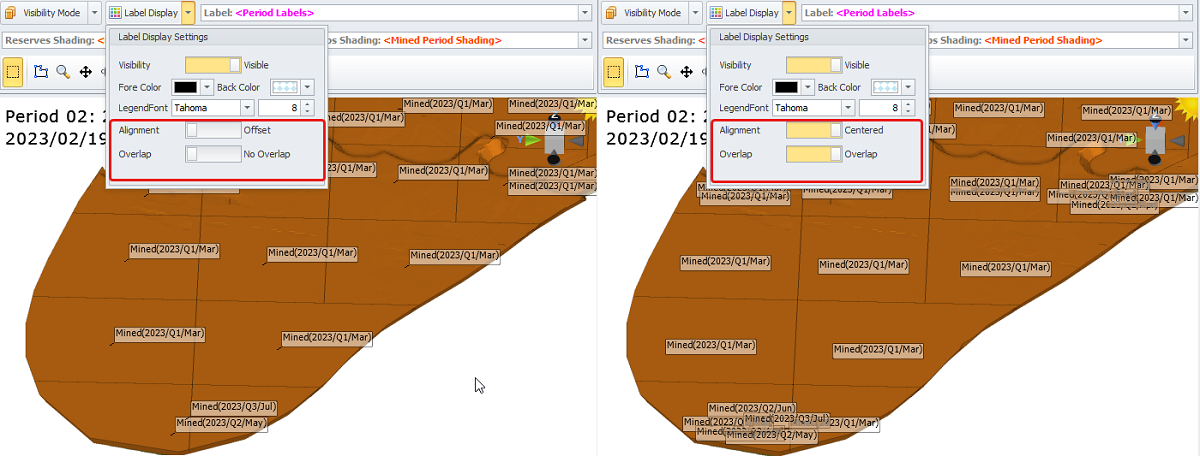Click font size 8 field in Offset panel

[279, 107]
